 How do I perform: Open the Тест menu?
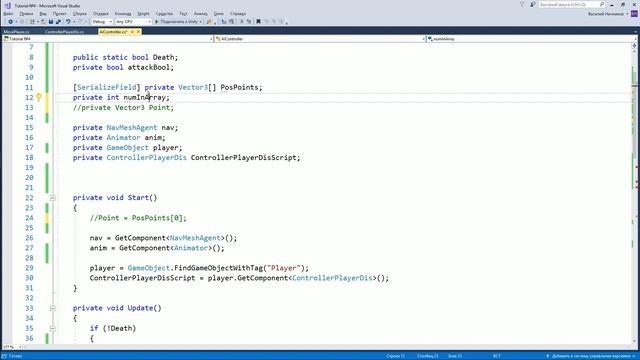(183, 13)
